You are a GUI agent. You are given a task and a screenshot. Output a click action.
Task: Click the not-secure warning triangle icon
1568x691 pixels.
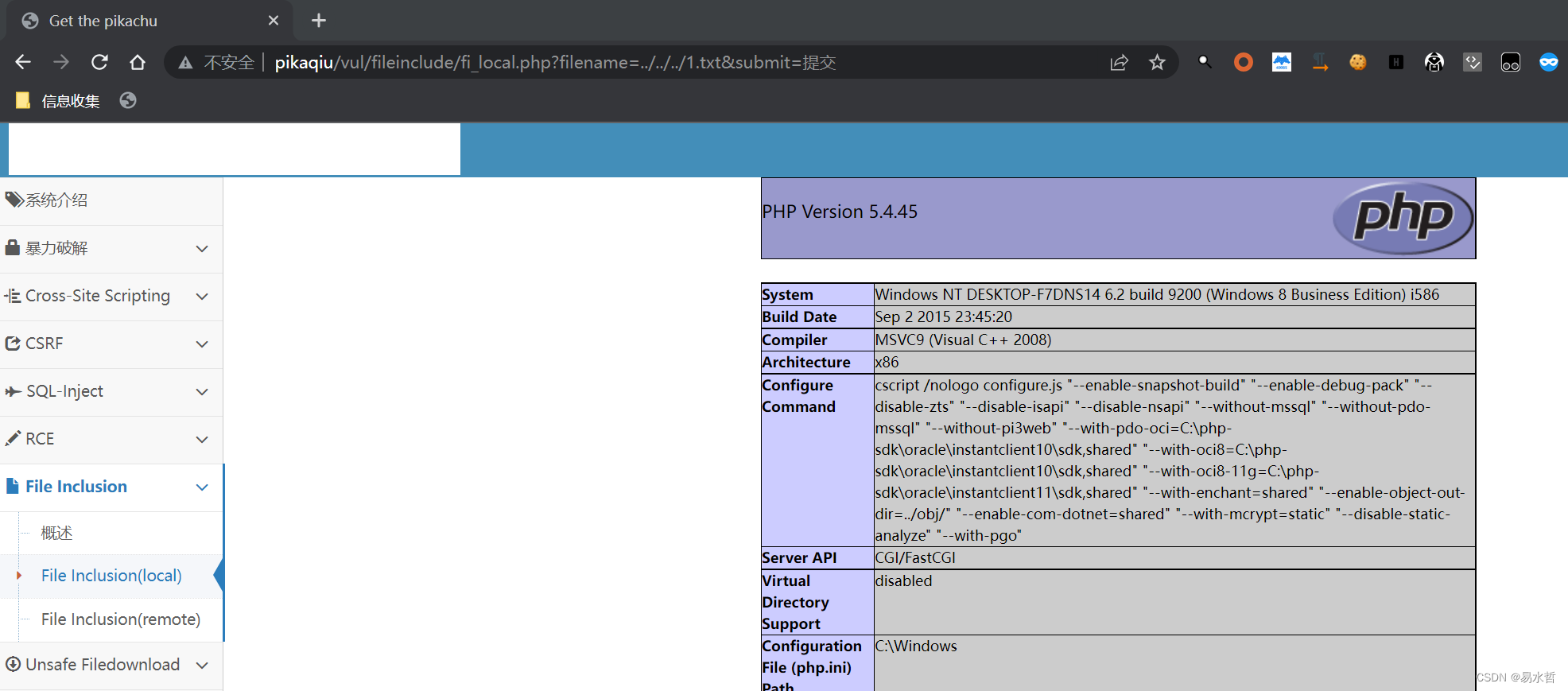click(x=185, y=62)
